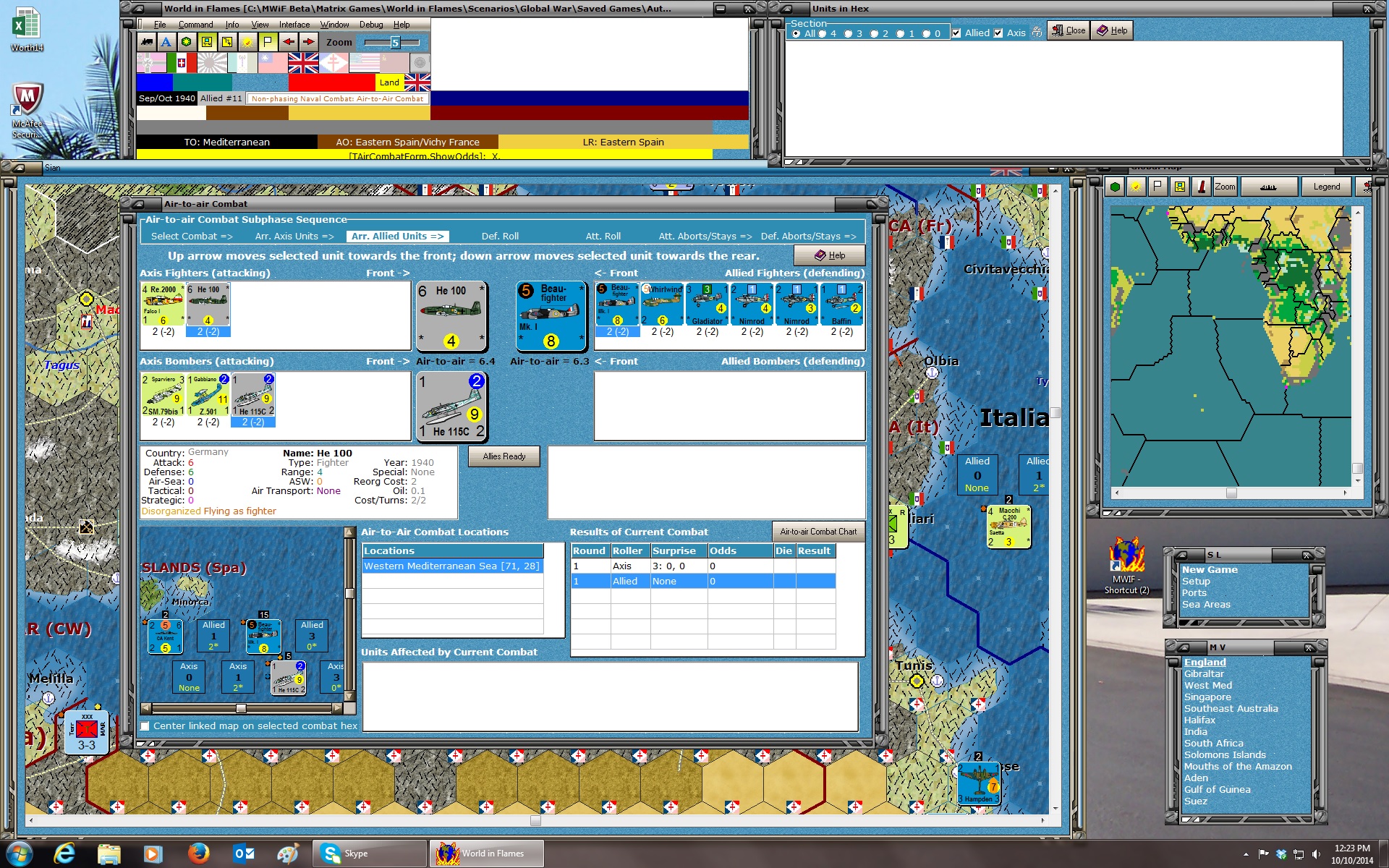The height and width of the screenshot is (868, 1389).
Task: Click the locomotive icon in main toolbar
Action: click(x=147, y=42)
